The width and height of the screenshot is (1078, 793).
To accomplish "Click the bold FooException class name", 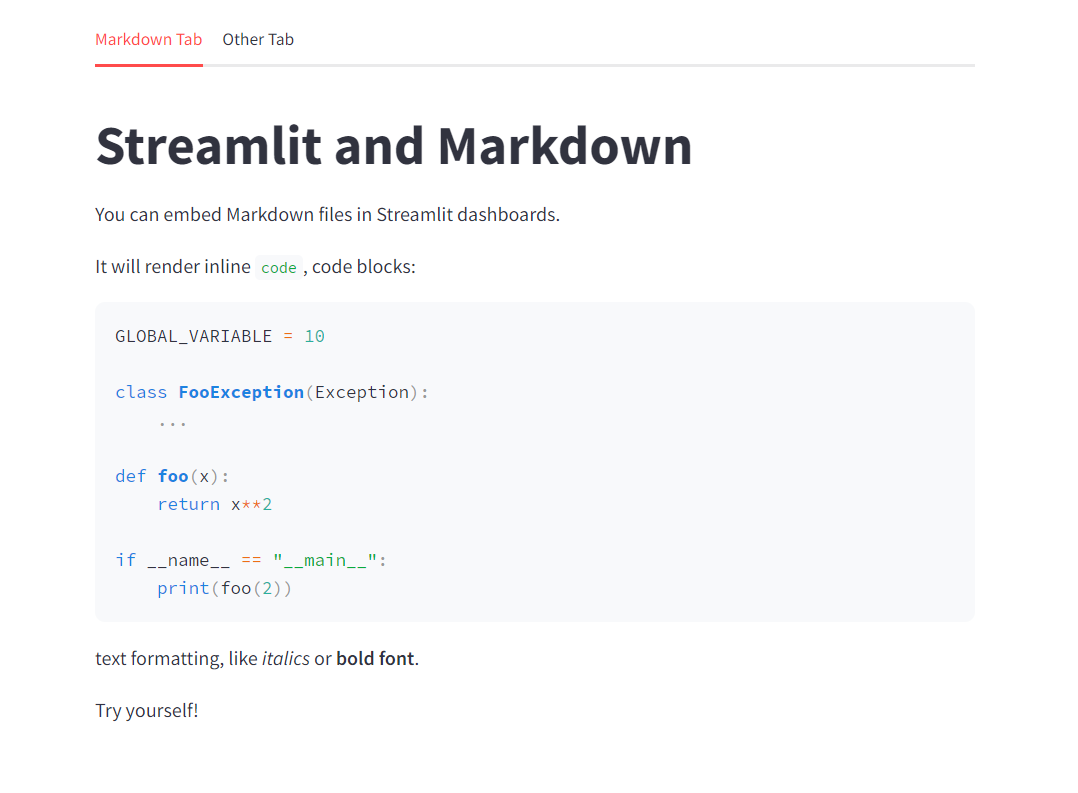I will pos(241,392).
